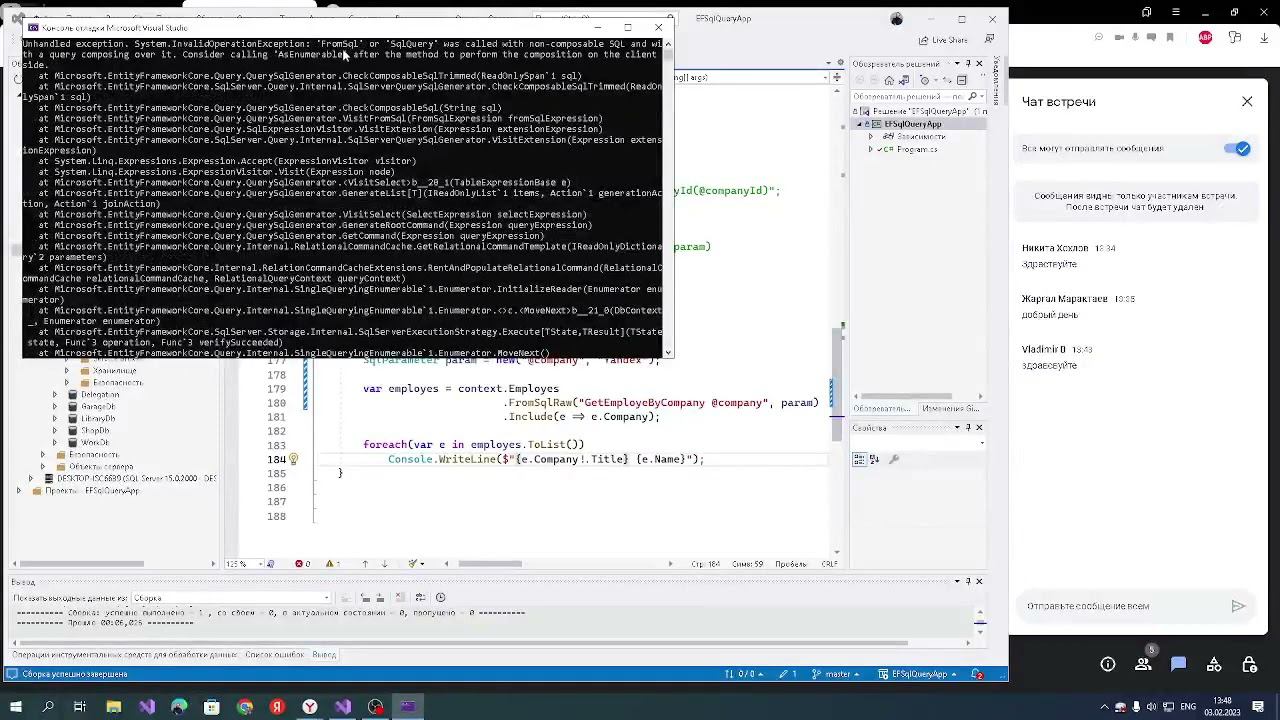Open the host controls lock icon
The image size is (1280, 720).
[x=1249, y=665]
